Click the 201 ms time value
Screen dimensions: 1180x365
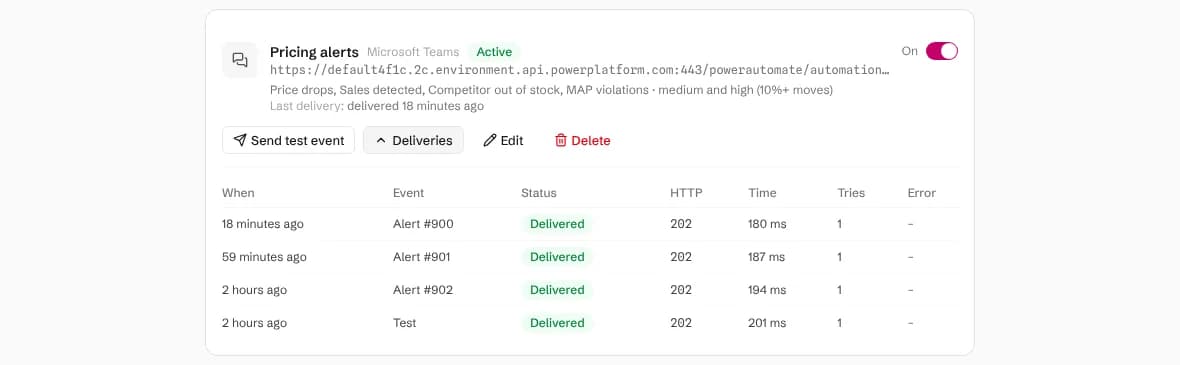click(767, 323)
